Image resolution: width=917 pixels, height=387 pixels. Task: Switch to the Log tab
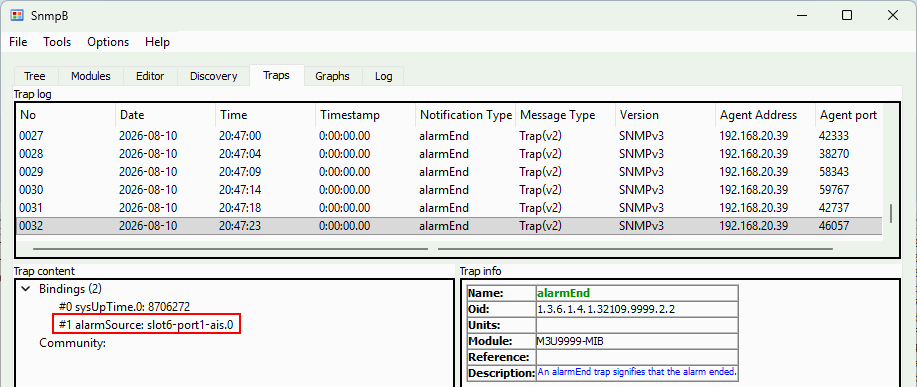[x=384, y=76]
